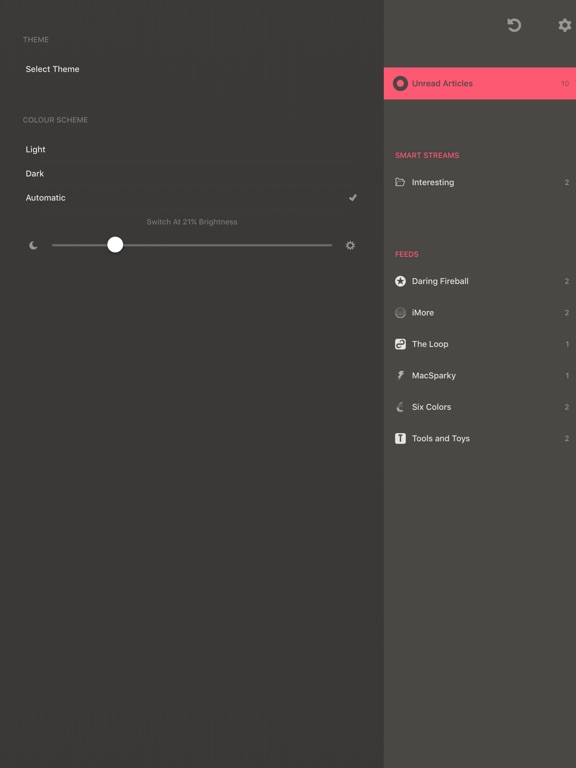Click the sun icon beside the slider
This screenshot has height=768, width=576.
[350, 245]
